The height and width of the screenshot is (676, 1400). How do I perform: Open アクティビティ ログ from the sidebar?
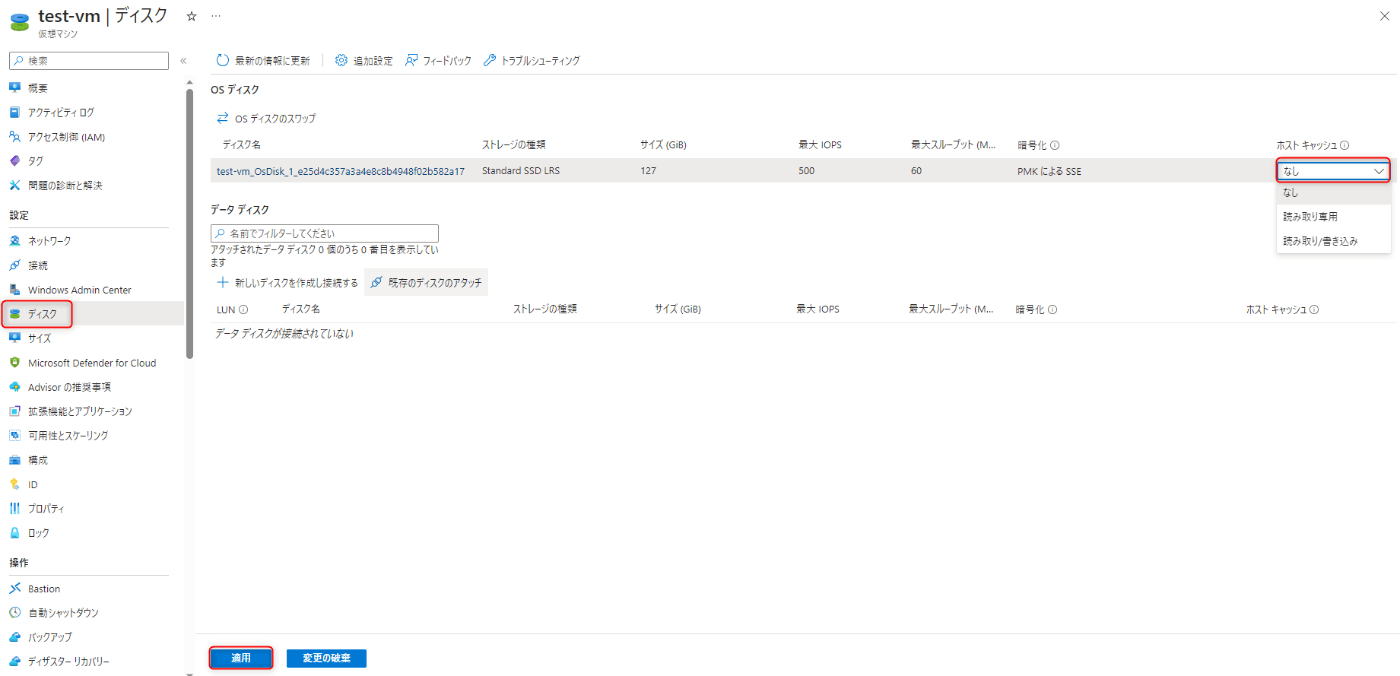pyautogui.click(x=61, y=112)
